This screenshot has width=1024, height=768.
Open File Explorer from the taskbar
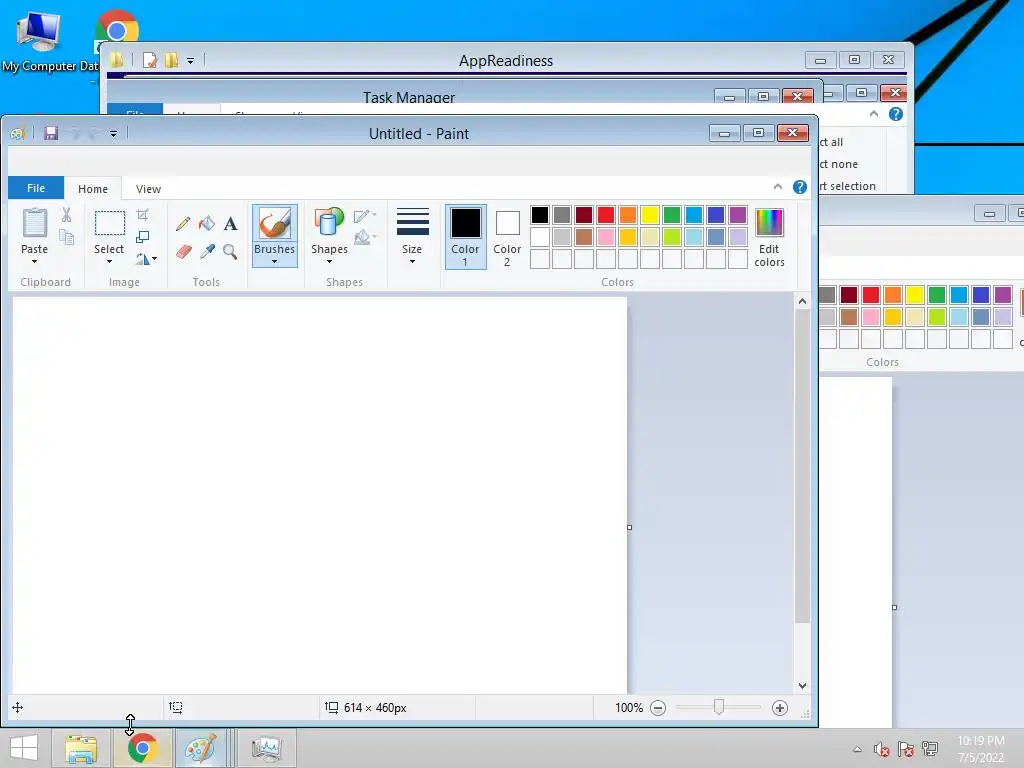81,748
